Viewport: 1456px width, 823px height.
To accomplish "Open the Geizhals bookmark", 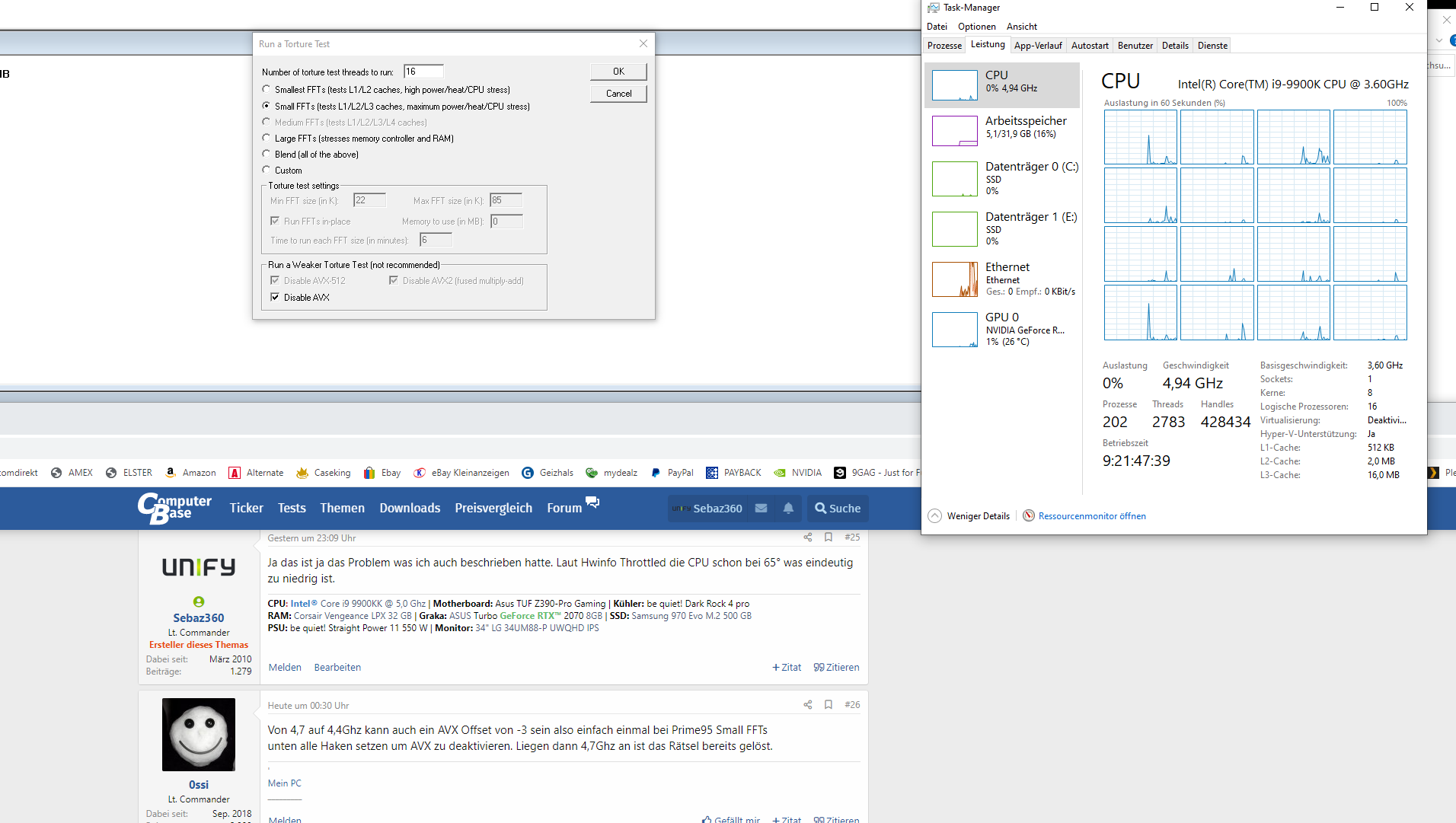I will (x=548, y=473).
